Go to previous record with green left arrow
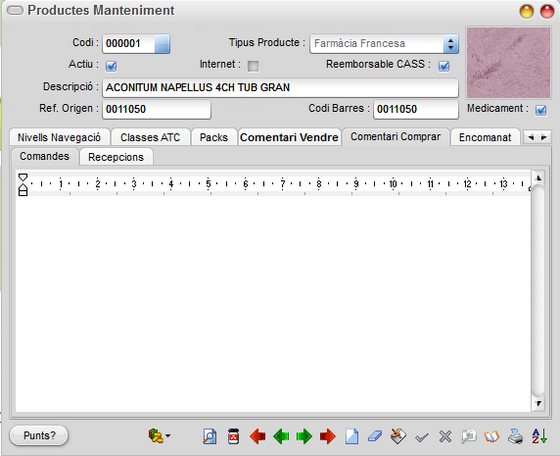 281,436
